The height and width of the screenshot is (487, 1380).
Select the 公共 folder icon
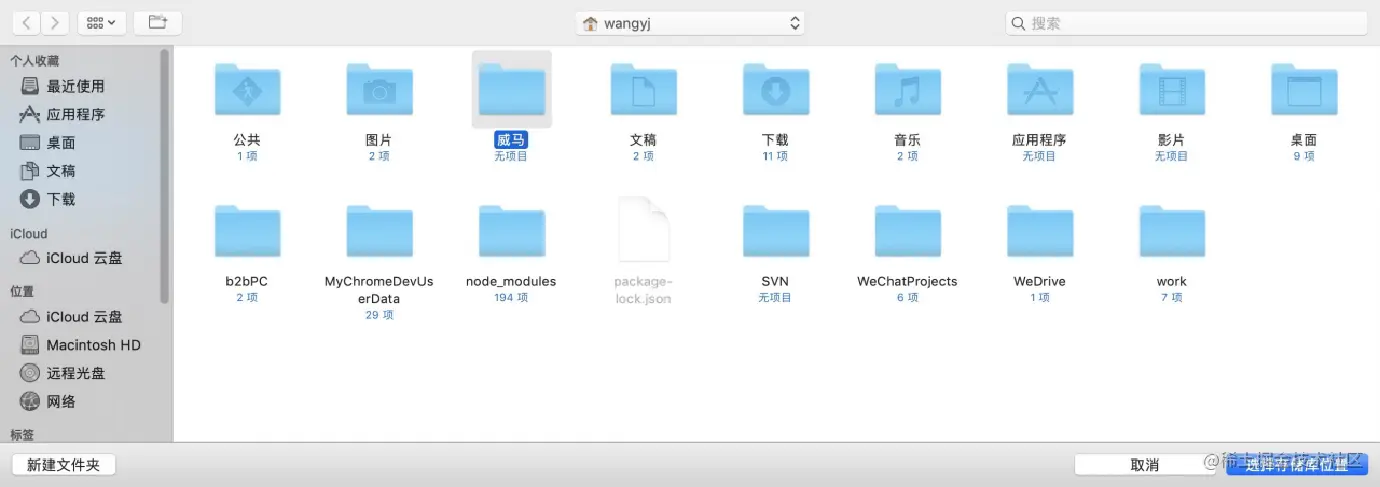(x=247, y=90)
